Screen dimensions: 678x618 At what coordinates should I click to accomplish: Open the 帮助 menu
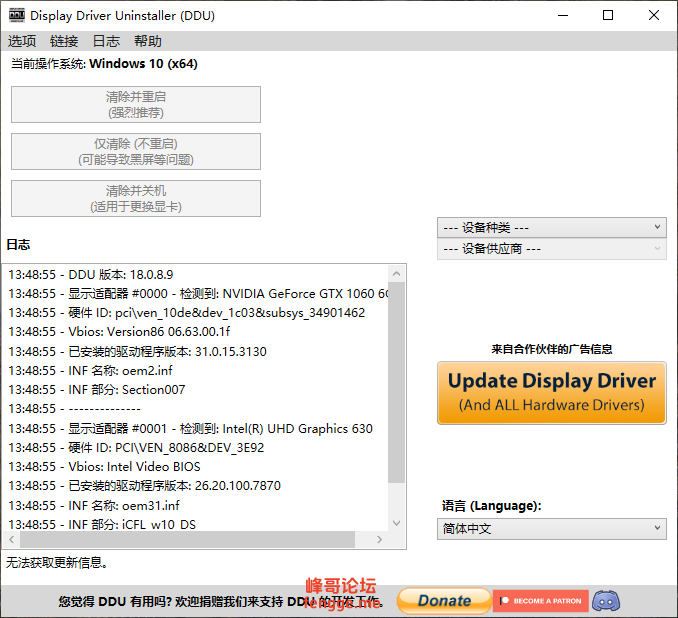[x=147, y=41]
